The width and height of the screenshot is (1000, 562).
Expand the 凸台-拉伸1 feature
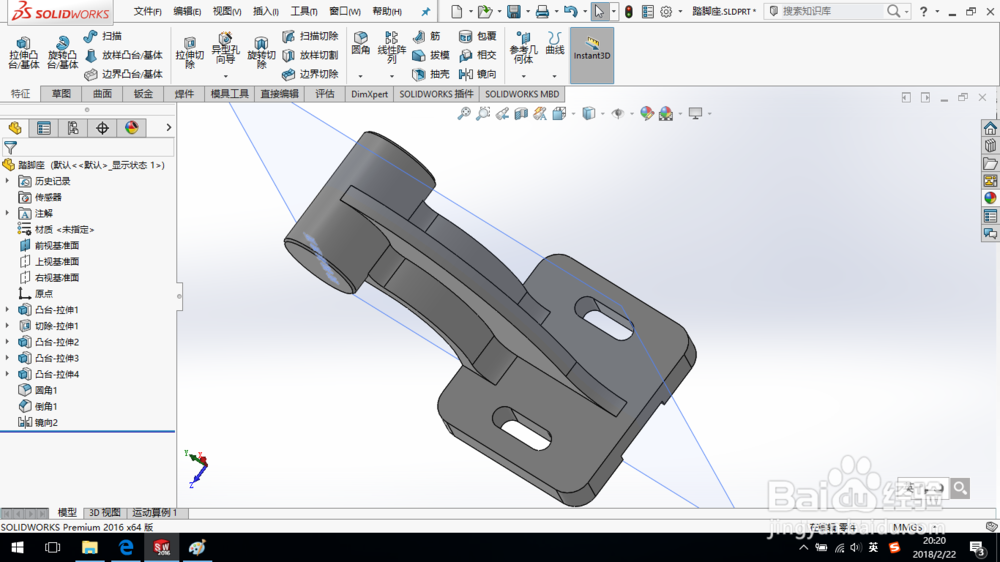(8, 309)
